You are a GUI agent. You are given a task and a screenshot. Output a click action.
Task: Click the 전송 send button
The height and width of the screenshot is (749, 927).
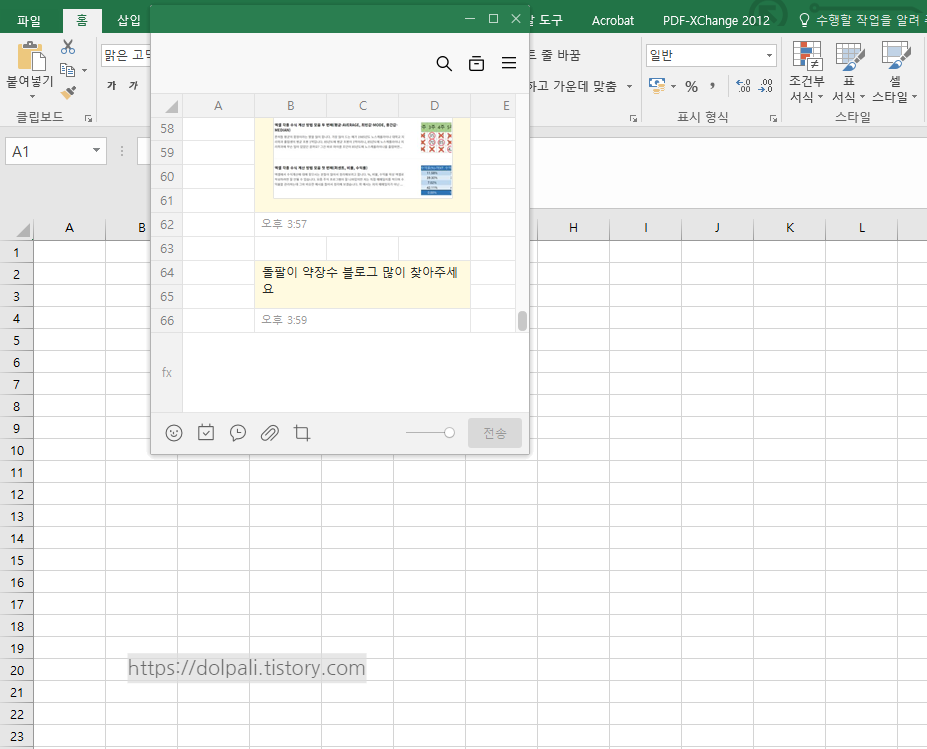495,433
